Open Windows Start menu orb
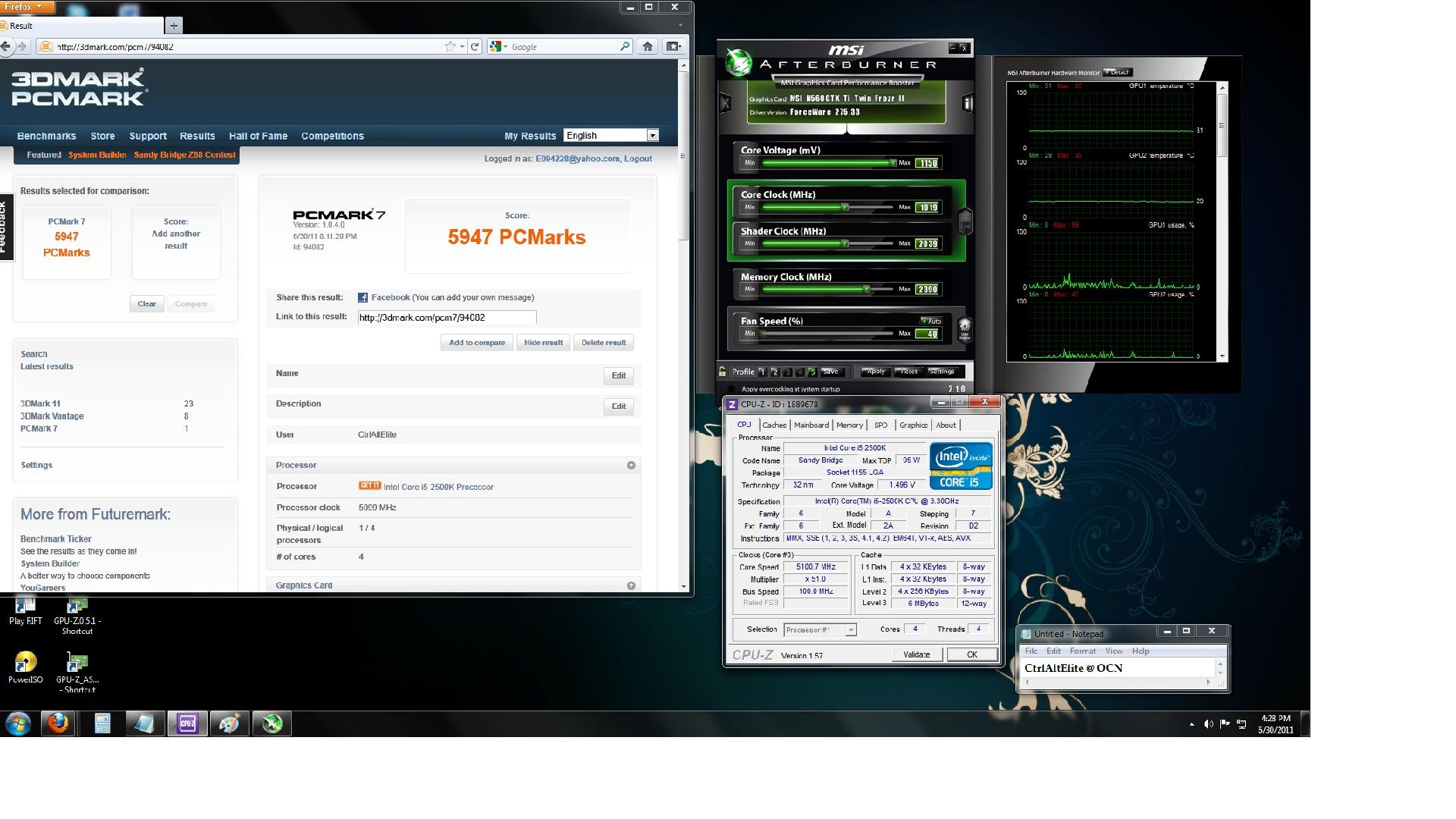The width and height of the screenshot is (1456, 819). click(x=18, y=723)
